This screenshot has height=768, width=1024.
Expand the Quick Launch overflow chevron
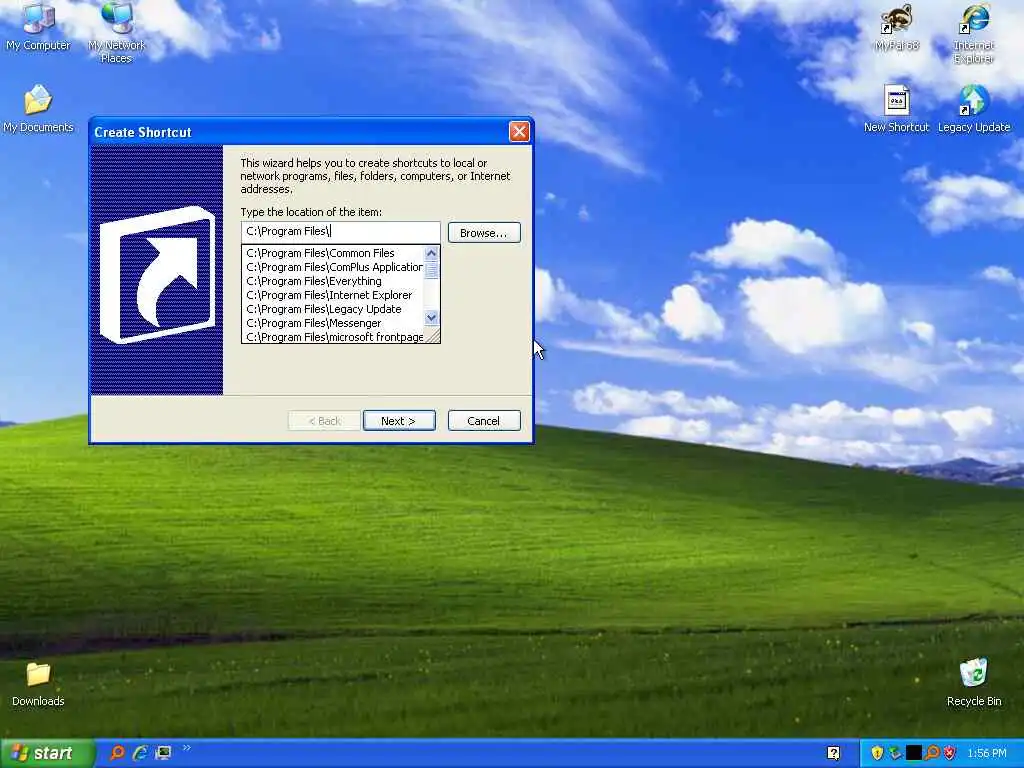pos(187,748)
